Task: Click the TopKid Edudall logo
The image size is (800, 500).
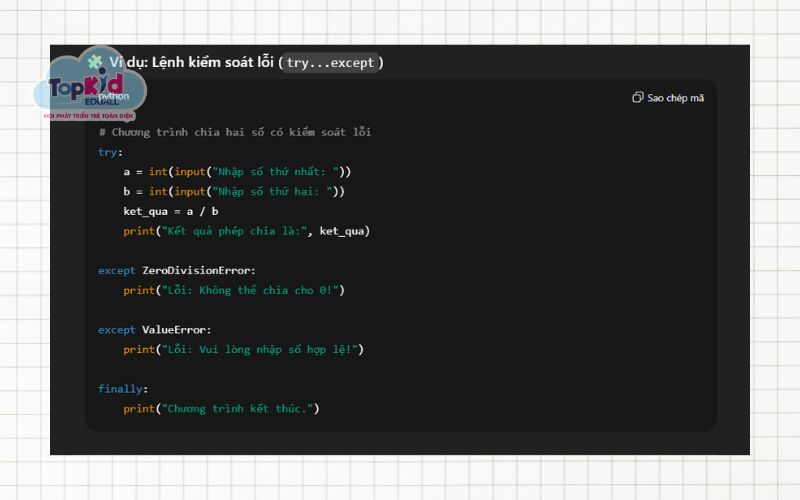Action: [90, 92]
